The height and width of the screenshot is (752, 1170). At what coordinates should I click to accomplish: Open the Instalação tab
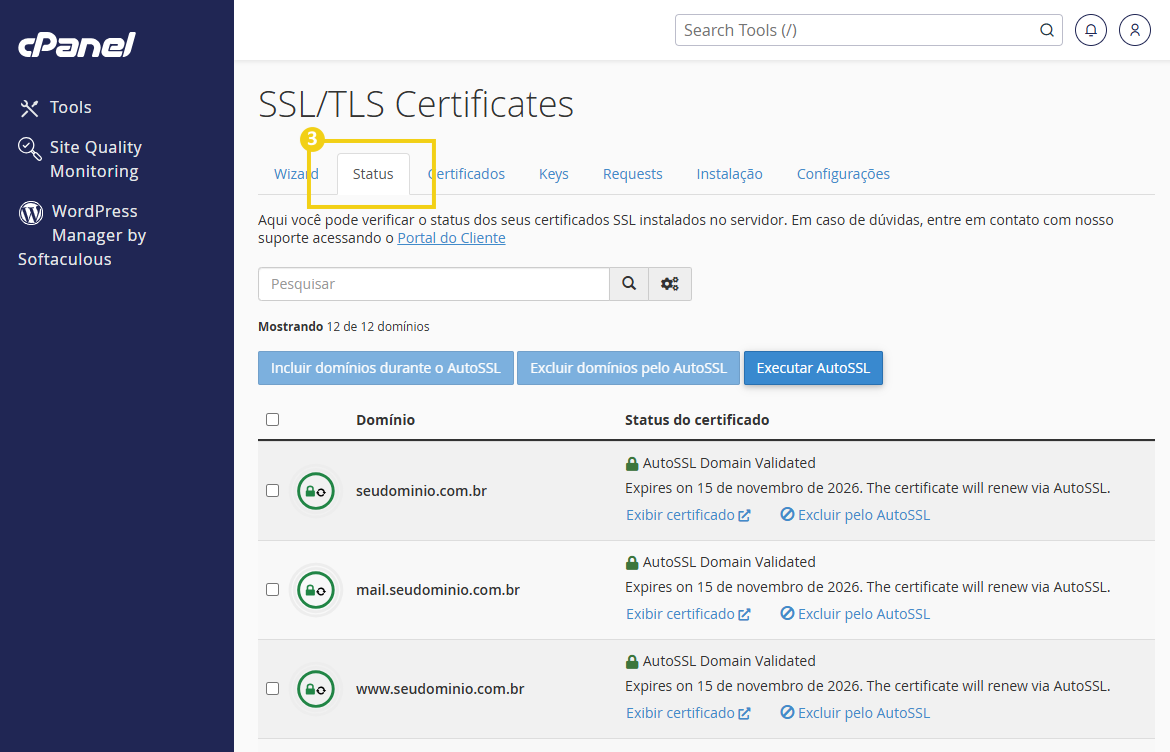tap(730, 174)
